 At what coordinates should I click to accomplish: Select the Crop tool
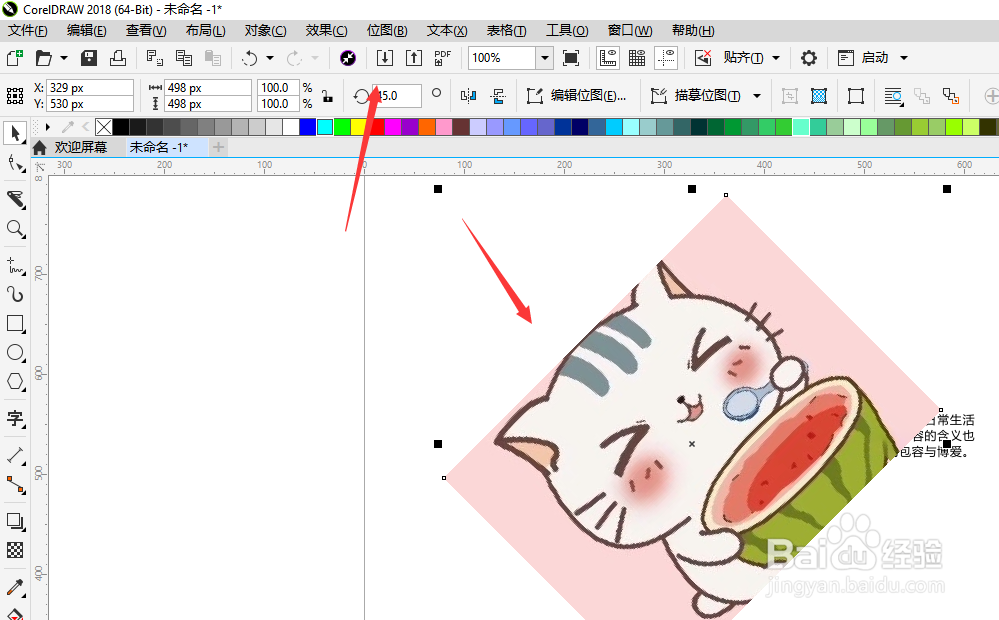pos(15,199)
